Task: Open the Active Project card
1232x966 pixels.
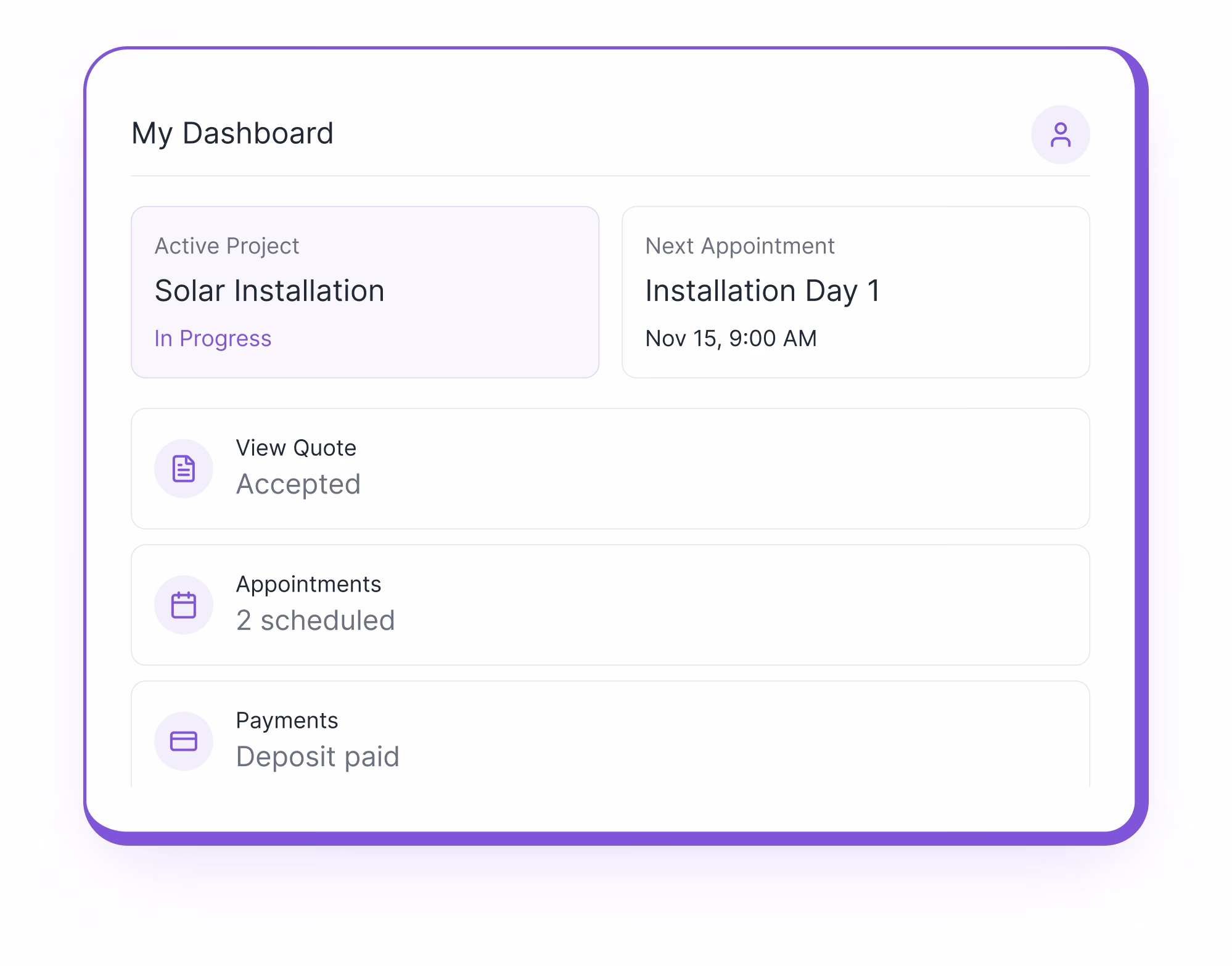Action: click(x=365, y=290)
